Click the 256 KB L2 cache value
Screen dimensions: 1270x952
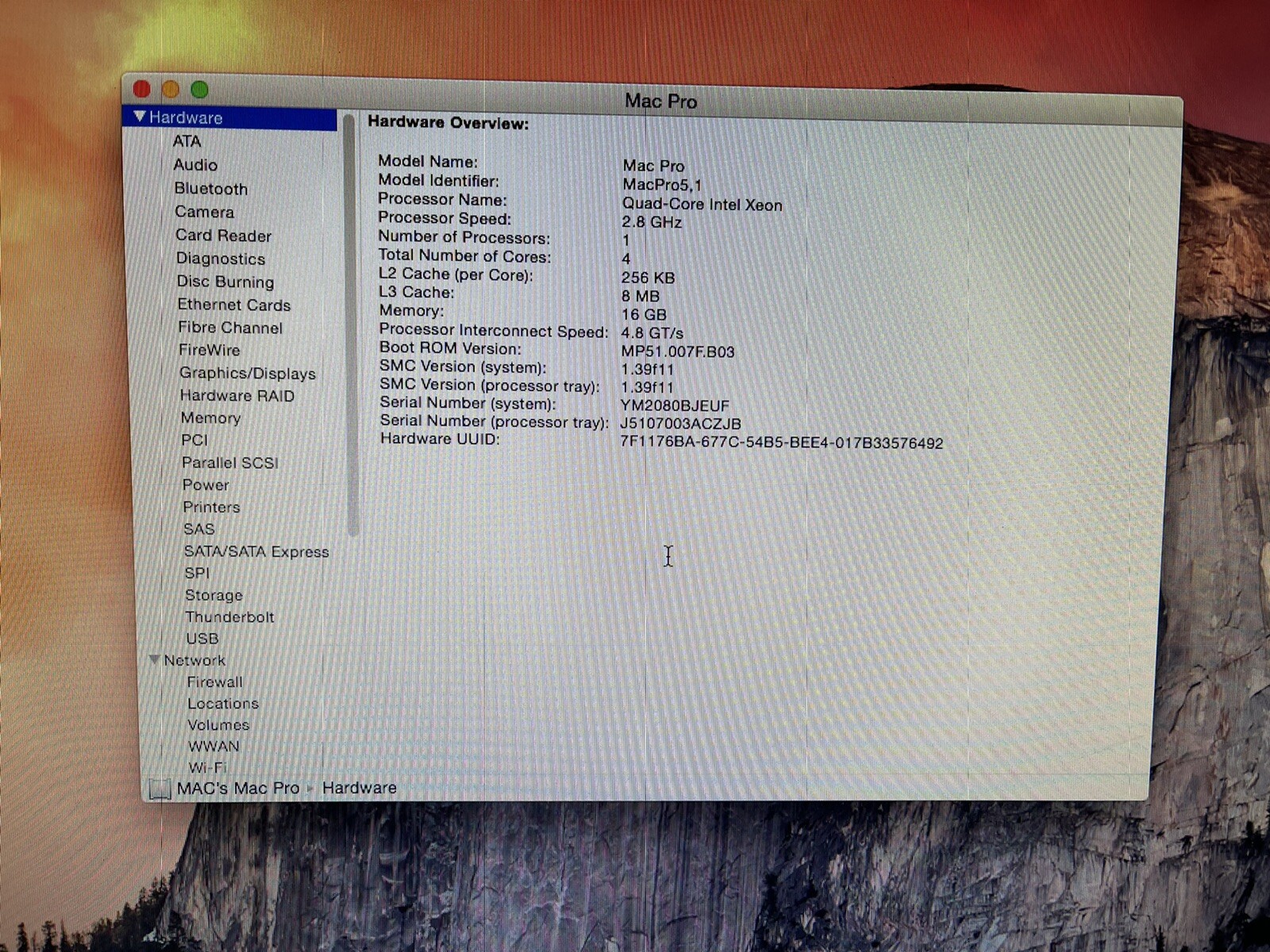(648, 278)
